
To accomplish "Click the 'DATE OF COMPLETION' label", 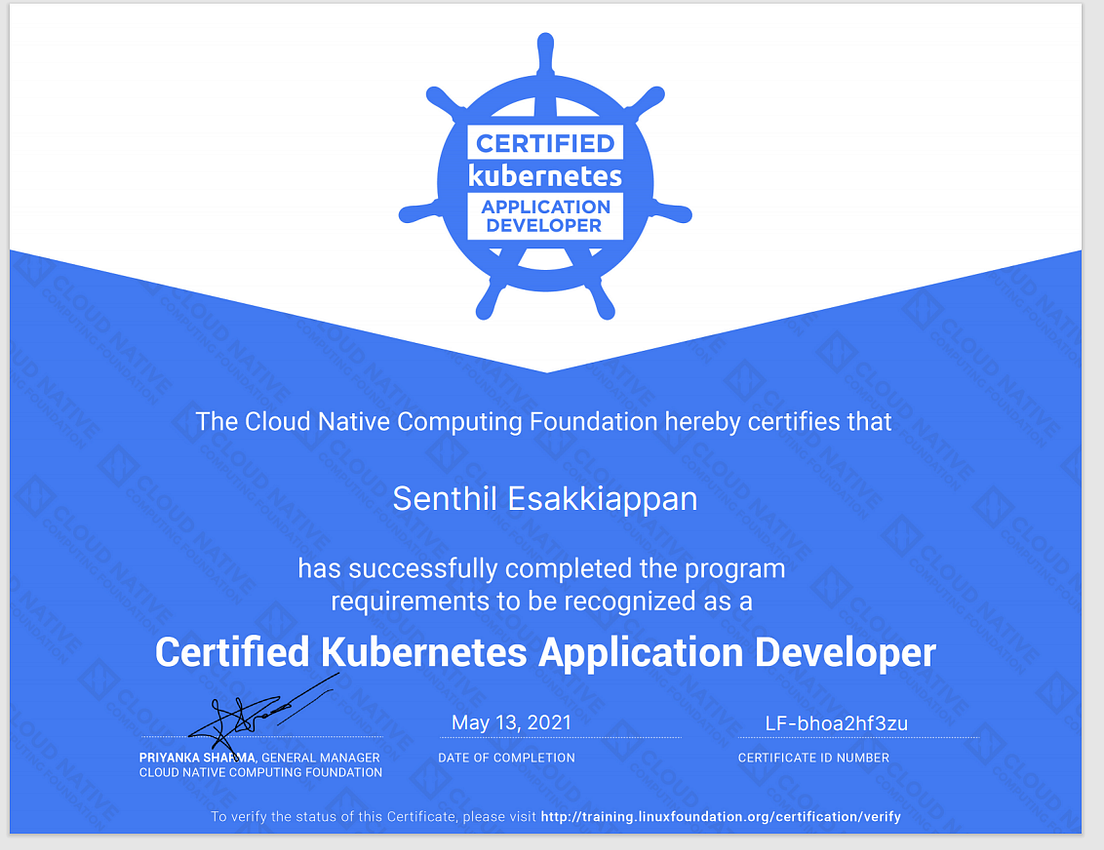I will (x=506, y=758).
